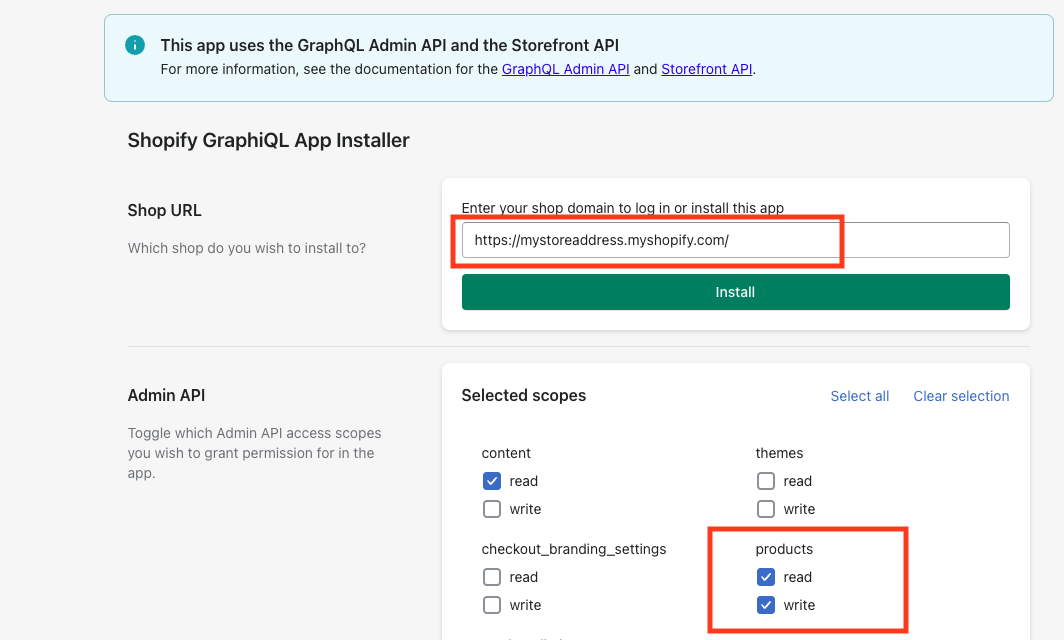Image resolution: width=1064 pixels, height=640 pixels.
Task: Click the info icon in the banner
Action: click(x=134, y=45)
